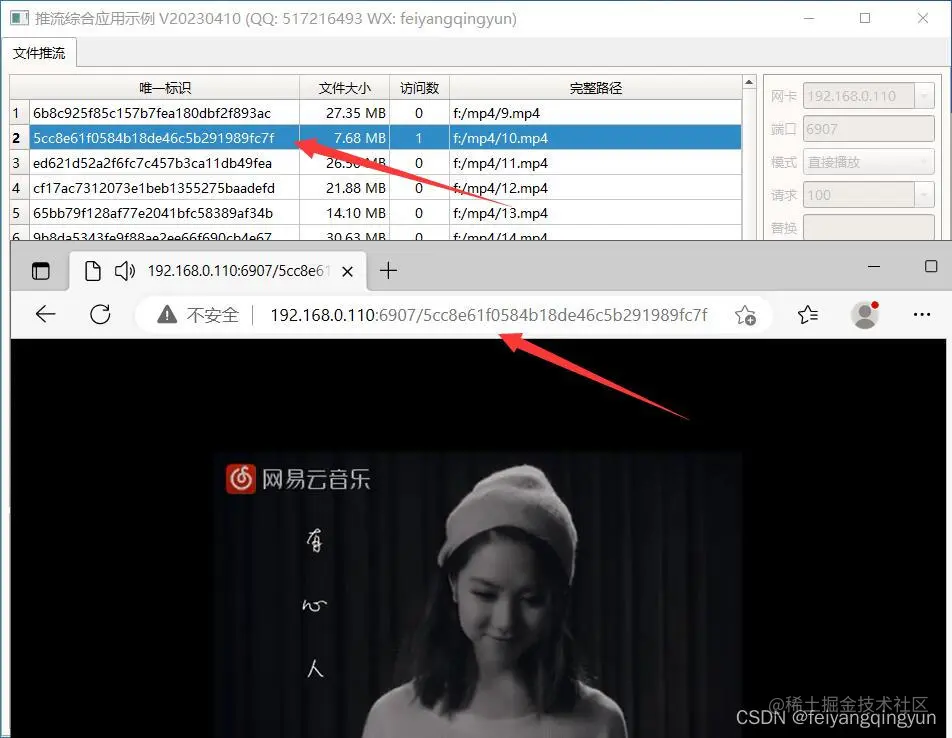Viewport: 952px width, 738px height.
Task: Open the favorites list icon
Action: [x=808, y=314]
